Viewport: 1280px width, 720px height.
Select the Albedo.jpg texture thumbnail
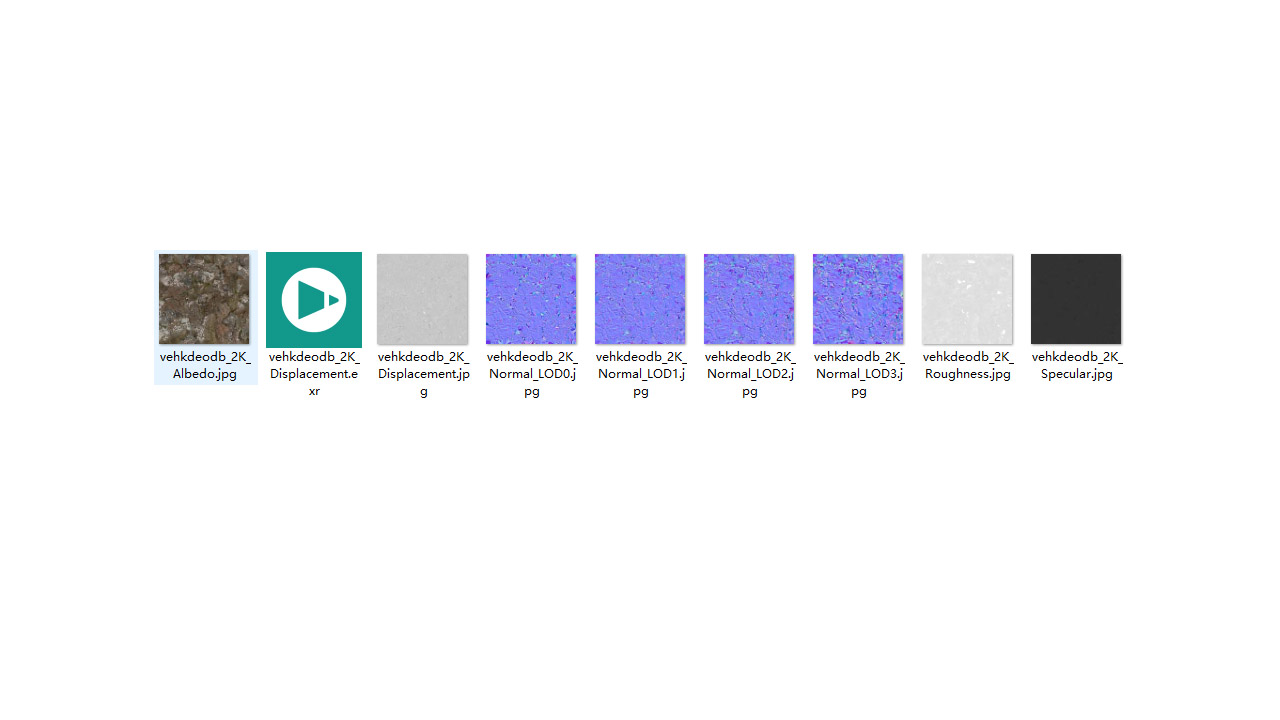pos(204,299)
